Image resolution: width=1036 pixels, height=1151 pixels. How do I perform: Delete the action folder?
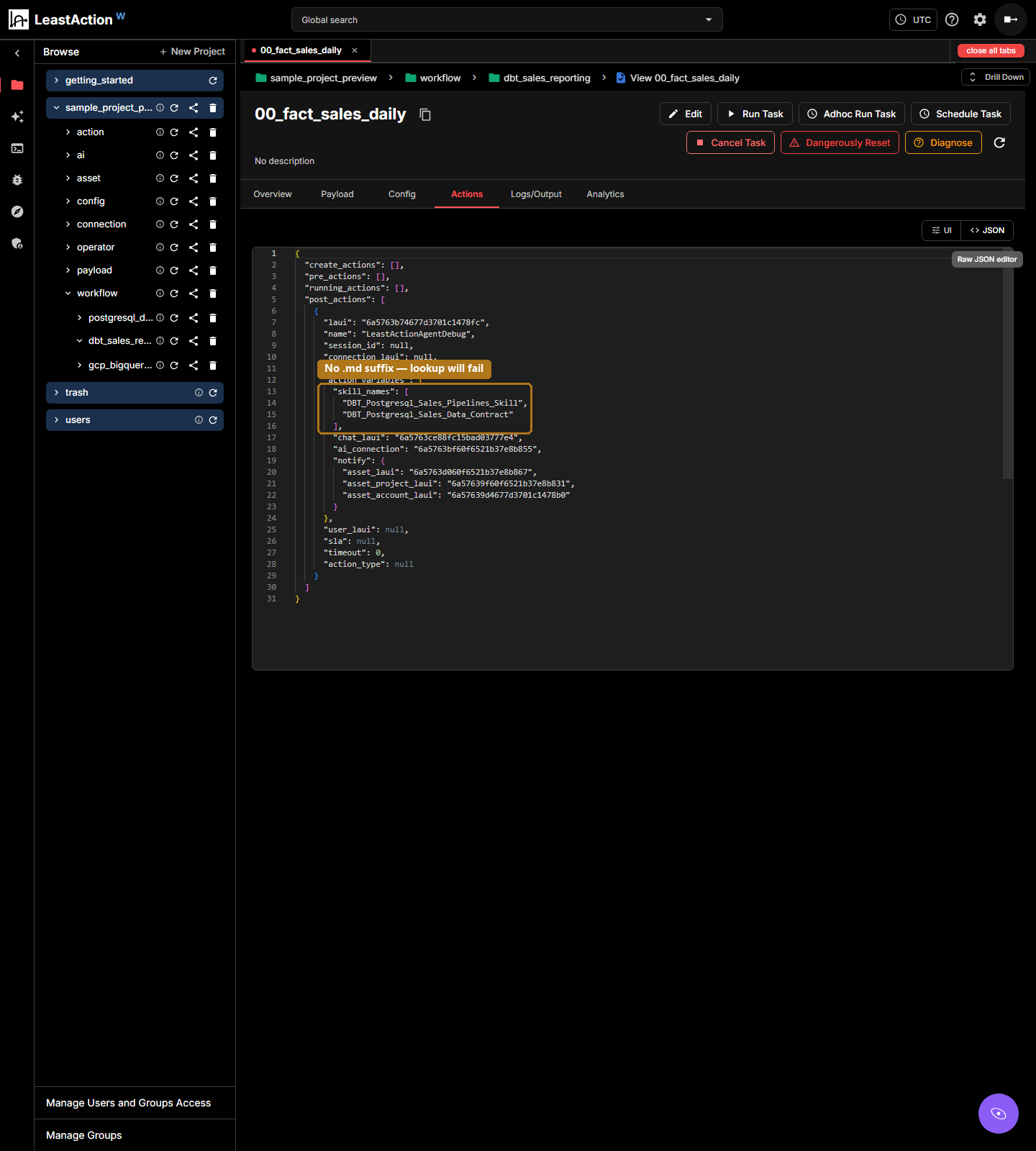pos(213,132)
